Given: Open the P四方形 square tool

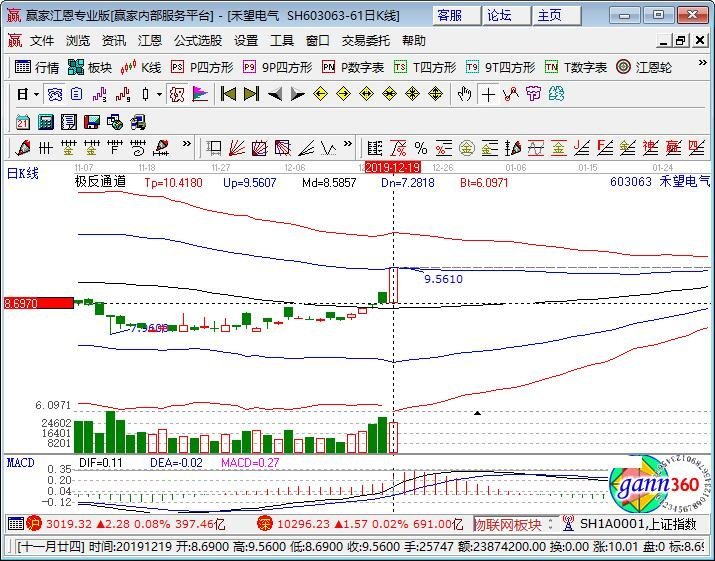Looking at the screenshot, I should tap(202, 68).
